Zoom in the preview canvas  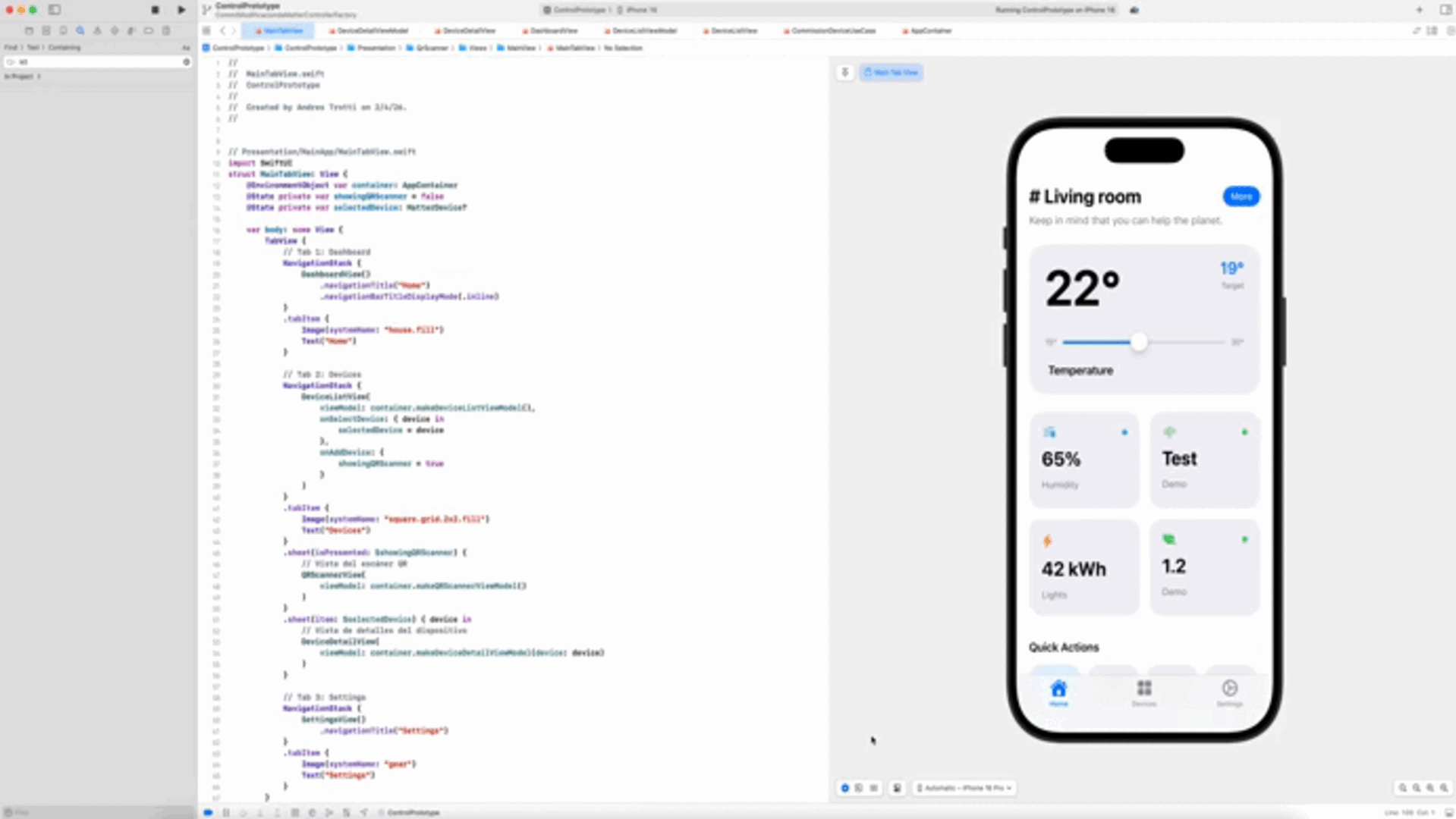(x=1444, y=788)
